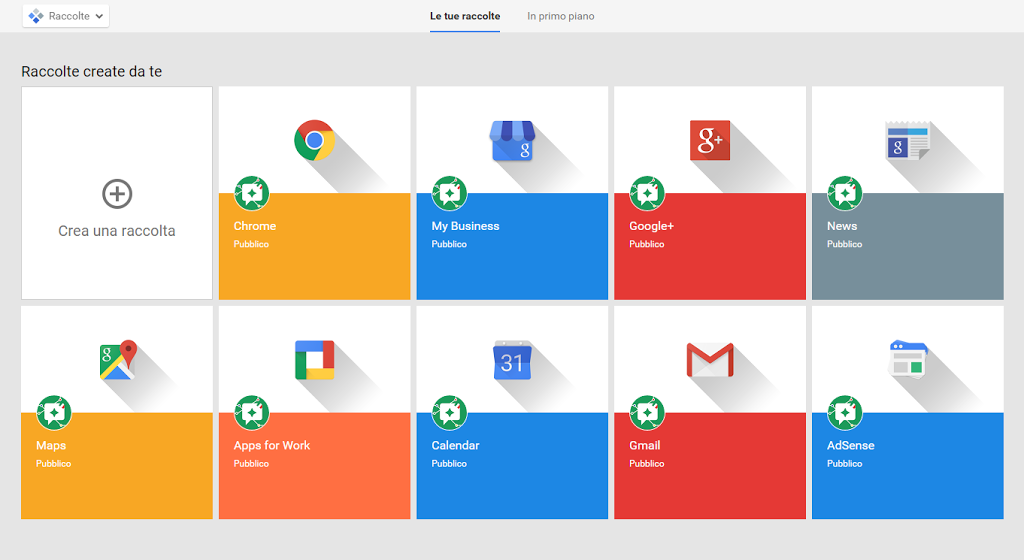Image resolution: width=1024 pixels, height=560 pixels.
Task: Switch to Le tue raccolte tab
Action: [465, 16]
